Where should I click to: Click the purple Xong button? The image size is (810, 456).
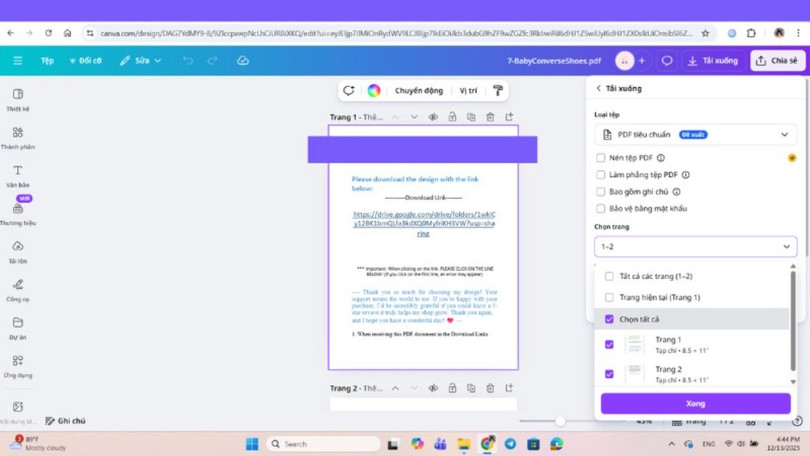coord(695,403)
